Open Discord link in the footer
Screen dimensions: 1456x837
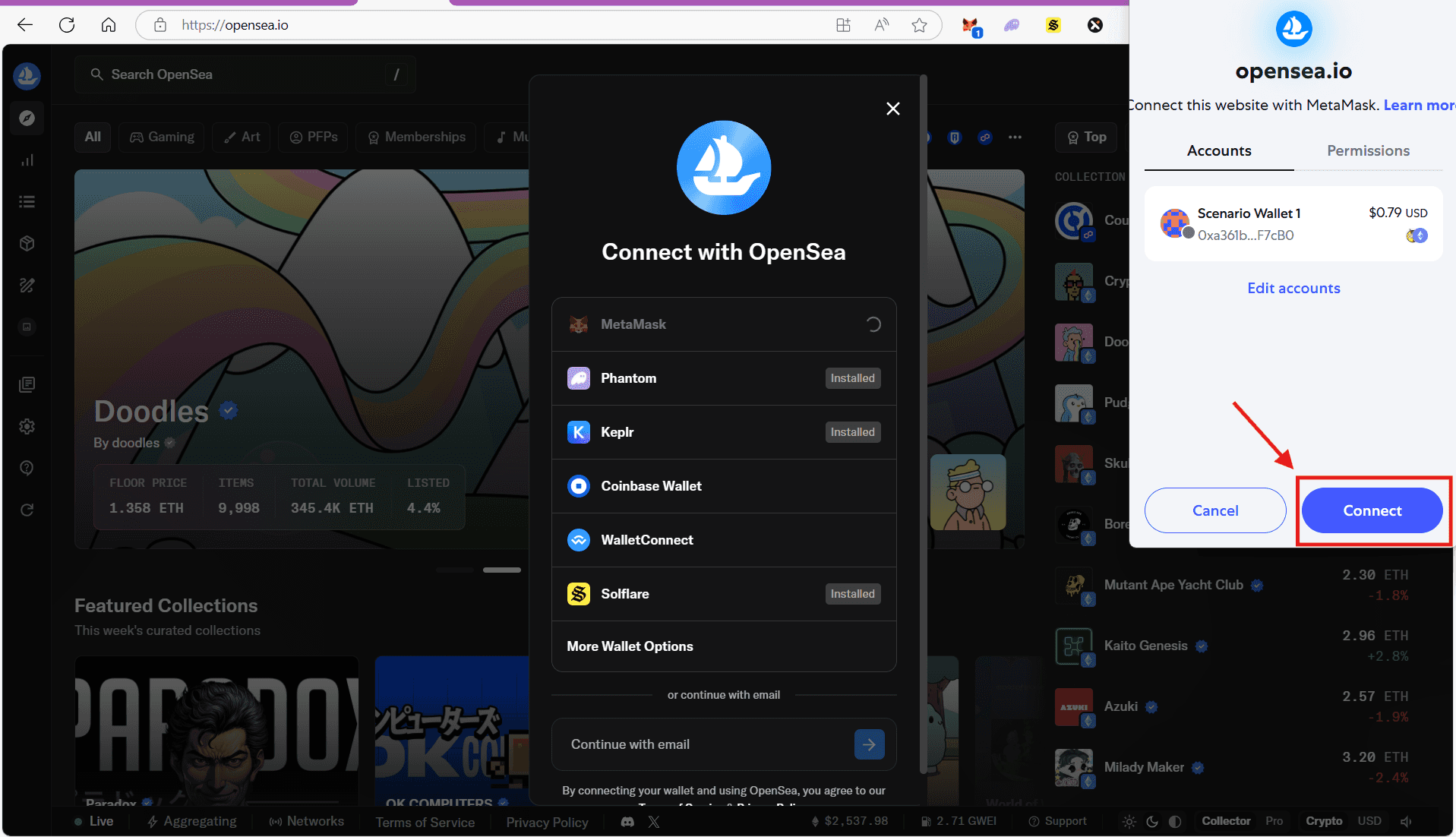point(627,822)
